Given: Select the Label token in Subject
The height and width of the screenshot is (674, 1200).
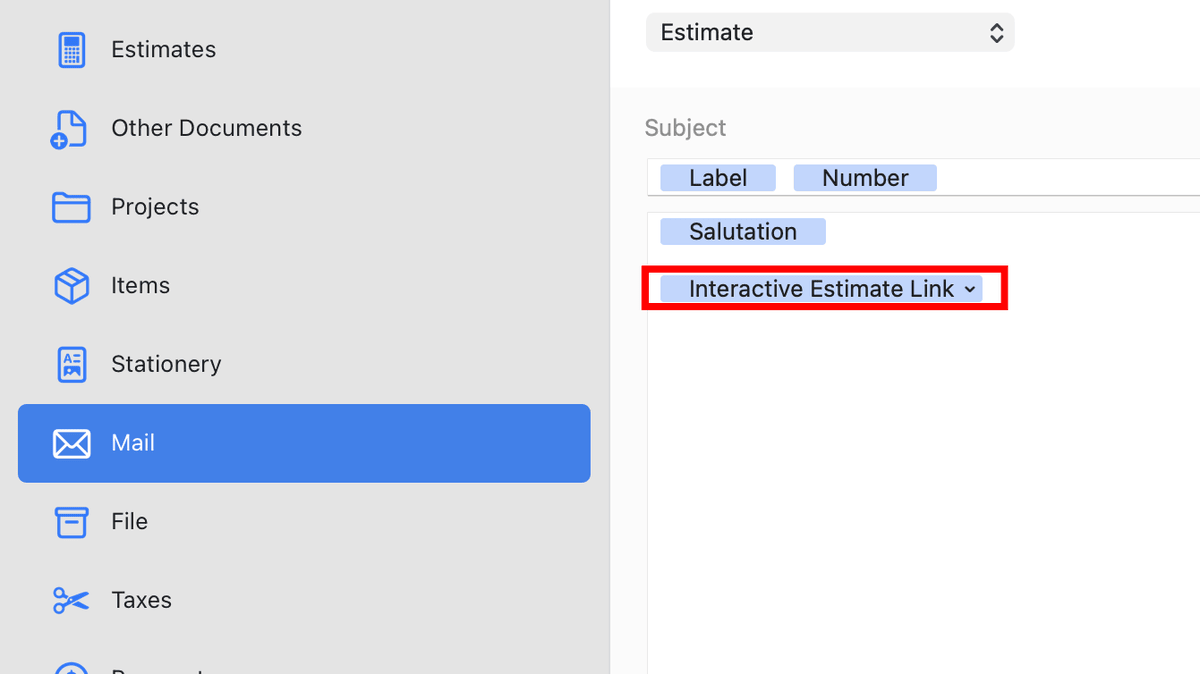Looking at the screenshot, I should [717, 178].
